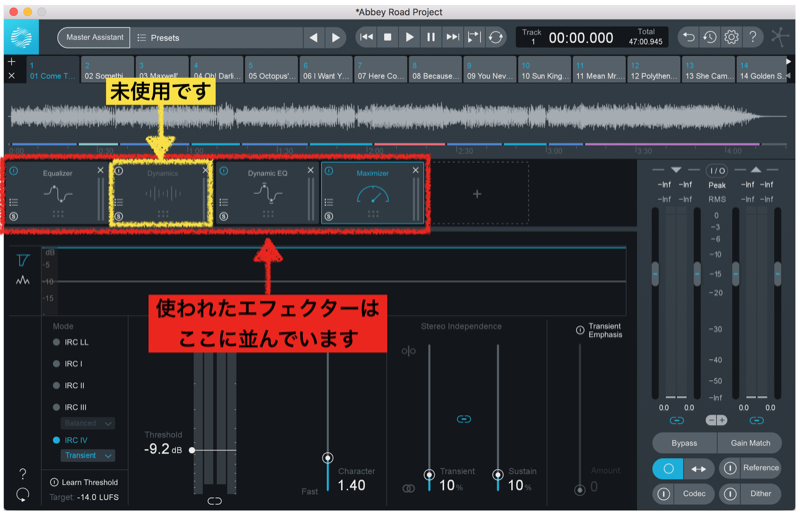The image size is (800, 516).
Task: Pause playback
Action: pyautogui.click(x=431, y=37)
